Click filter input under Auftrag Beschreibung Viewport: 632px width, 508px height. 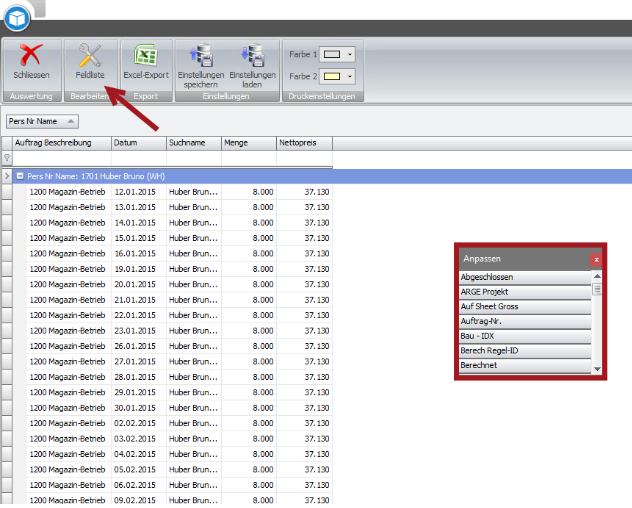click(62, 158)
